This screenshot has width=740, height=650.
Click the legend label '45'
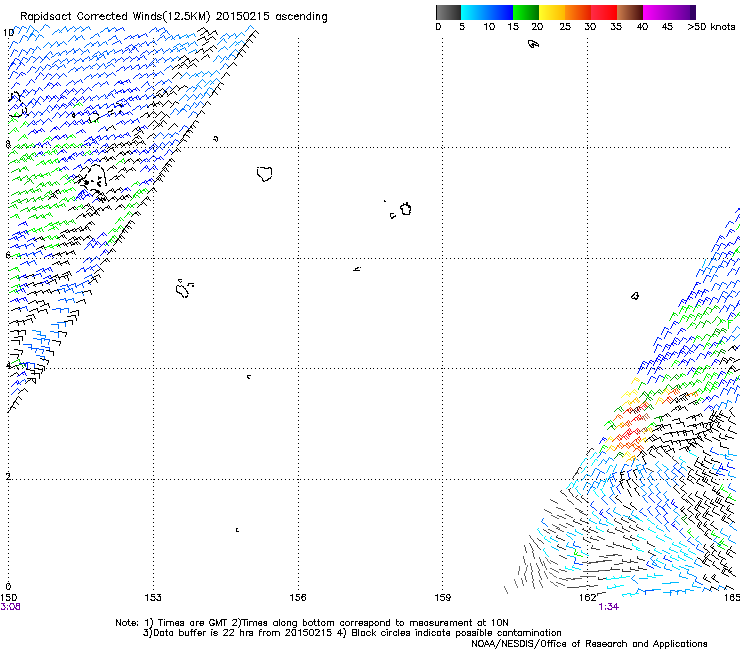click(667, 27)
